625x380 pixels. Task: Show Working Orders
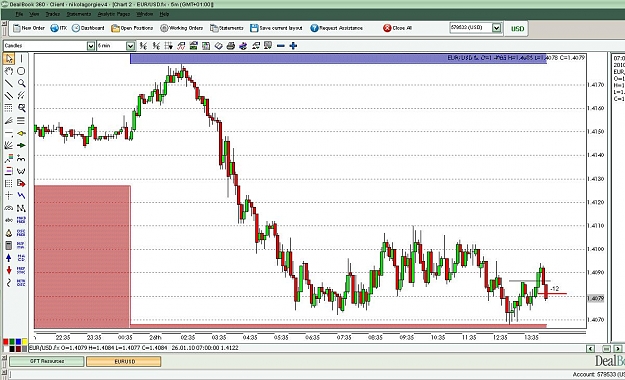[x=182, y=28]
